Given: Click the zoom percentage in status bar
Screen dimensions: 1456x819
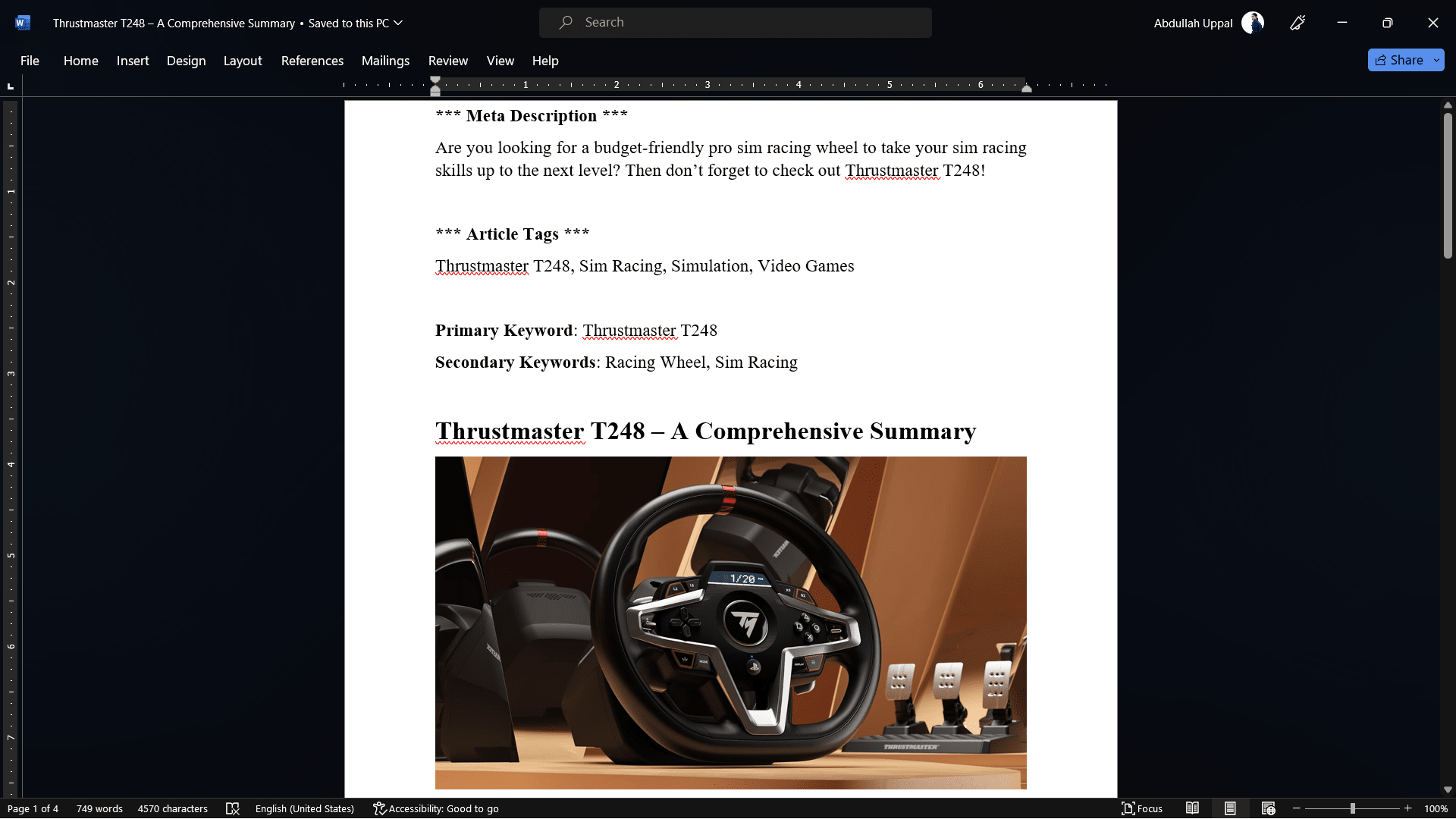Looking at the screenshot, I should [x=1437, y=808].
